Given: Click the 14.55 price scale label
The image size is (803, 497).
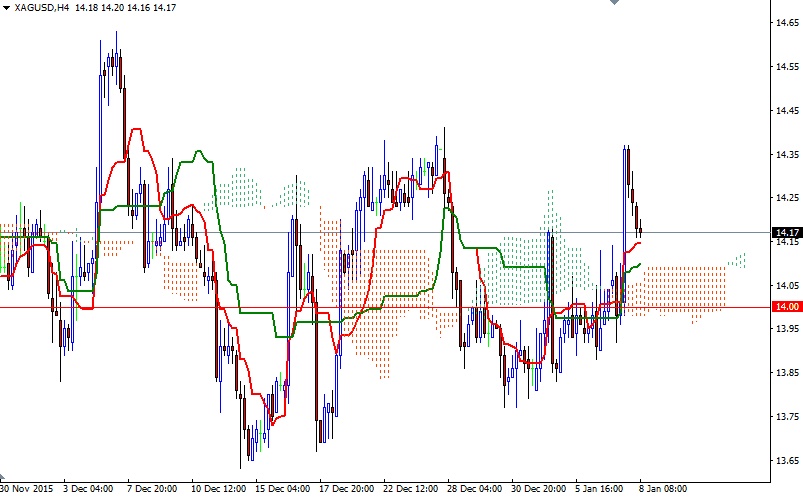Looking at the screenshot, I should [787, 67].
